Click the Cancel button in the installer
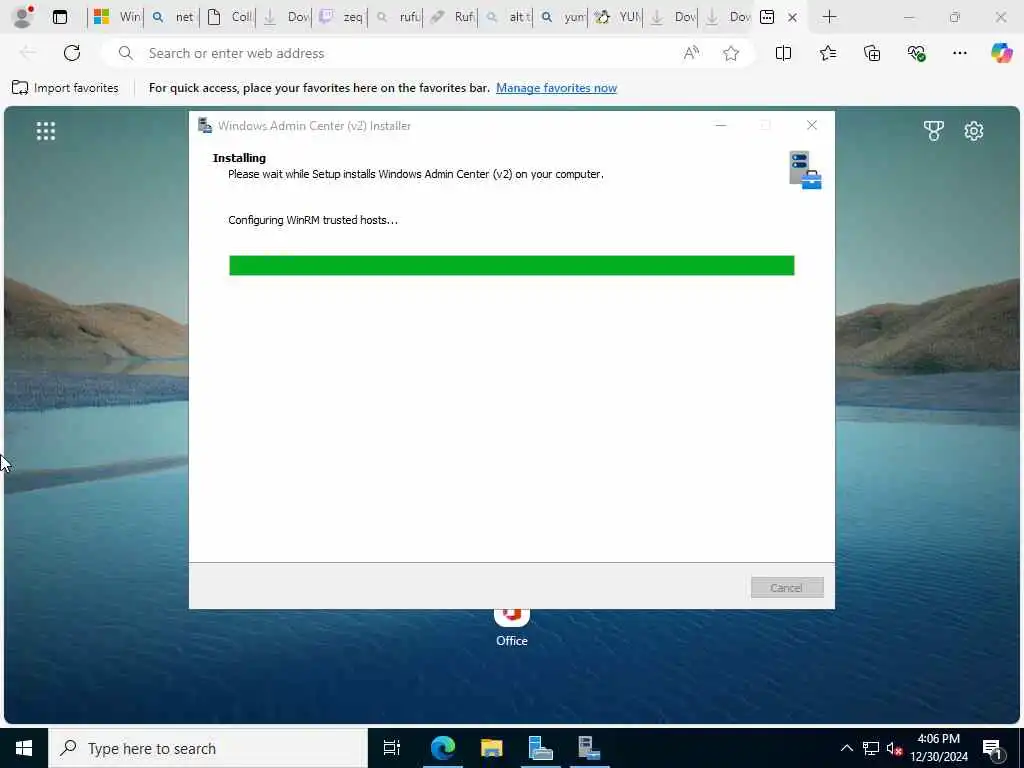This screenshot has width=1024, height=768. tap(787, 587)
